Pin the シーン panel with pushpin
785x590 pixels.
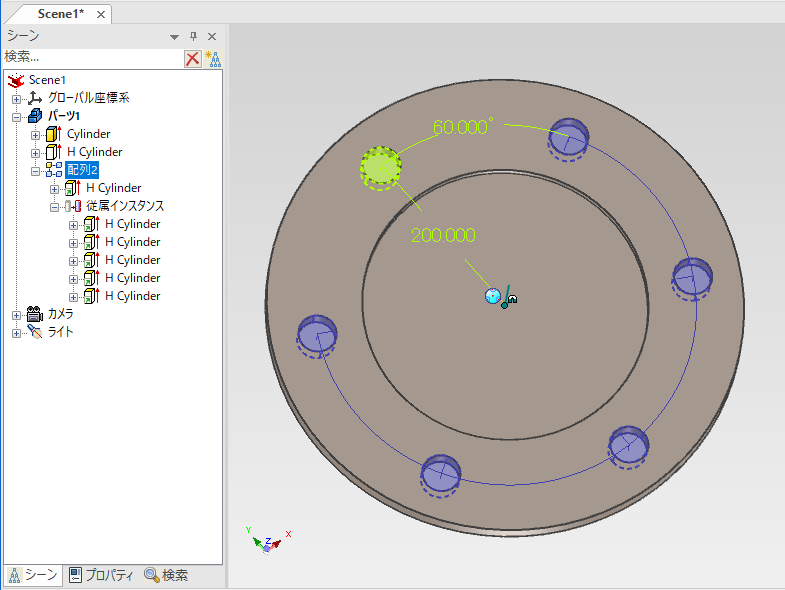point(193,35)
